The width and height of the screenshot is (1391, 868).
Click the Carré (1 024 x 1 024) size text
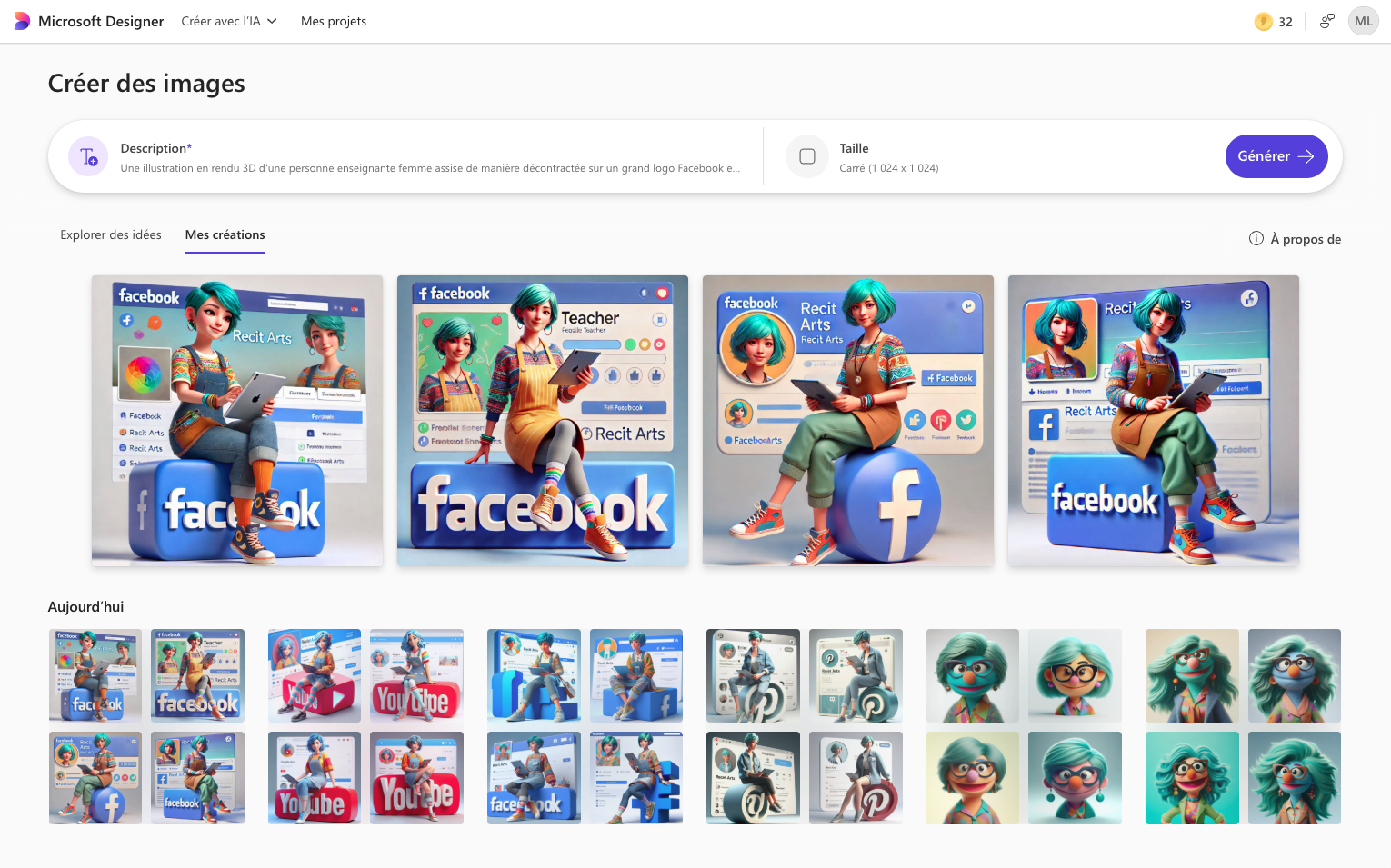click(889, 168)
